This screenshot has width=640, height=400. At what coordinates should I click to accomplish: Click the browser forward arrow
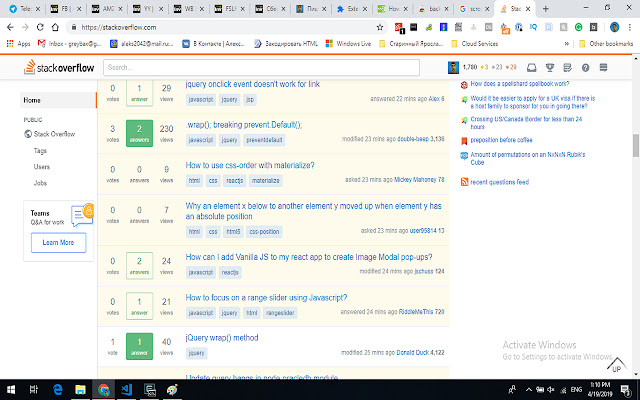(x=25, y=27)
